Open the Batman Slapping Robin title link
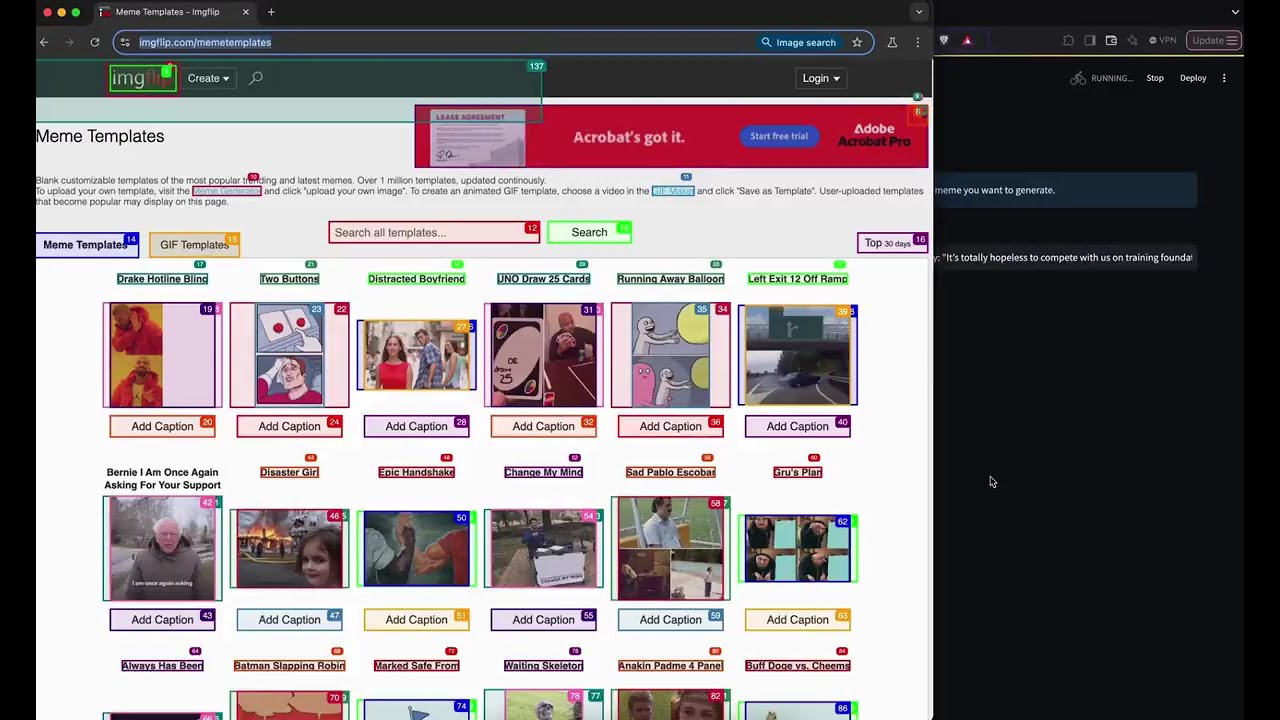 [x=289, y=666]
